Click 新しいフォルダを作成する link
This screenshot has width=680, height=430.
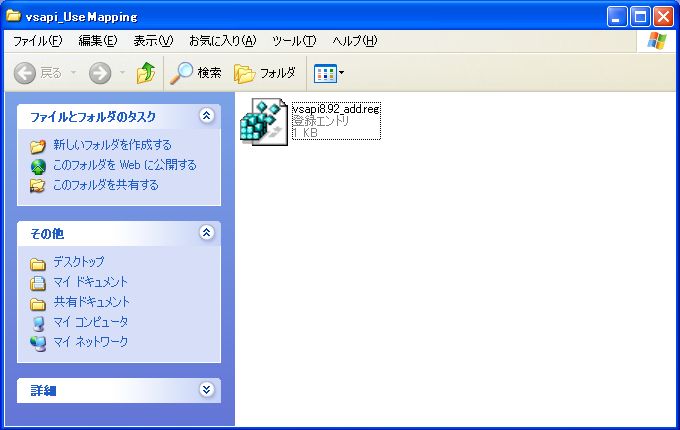point(112,145)
